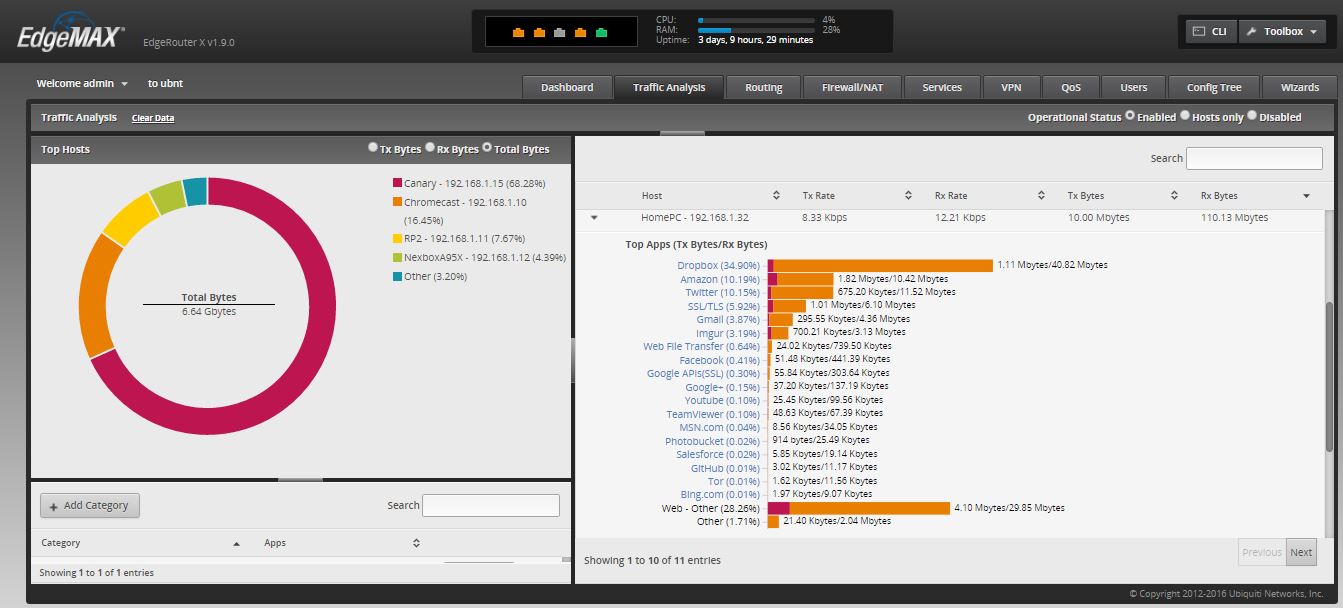This screenshot has height=608, width=1343.
Task: Click the gray disconnected port icon
Action: tap(560, 33)
